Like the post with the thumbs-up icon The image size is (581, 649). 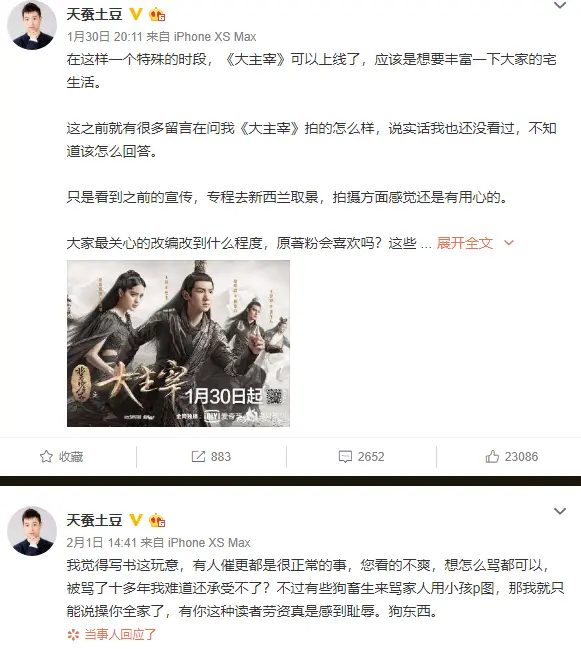click(x=492, y=457)
